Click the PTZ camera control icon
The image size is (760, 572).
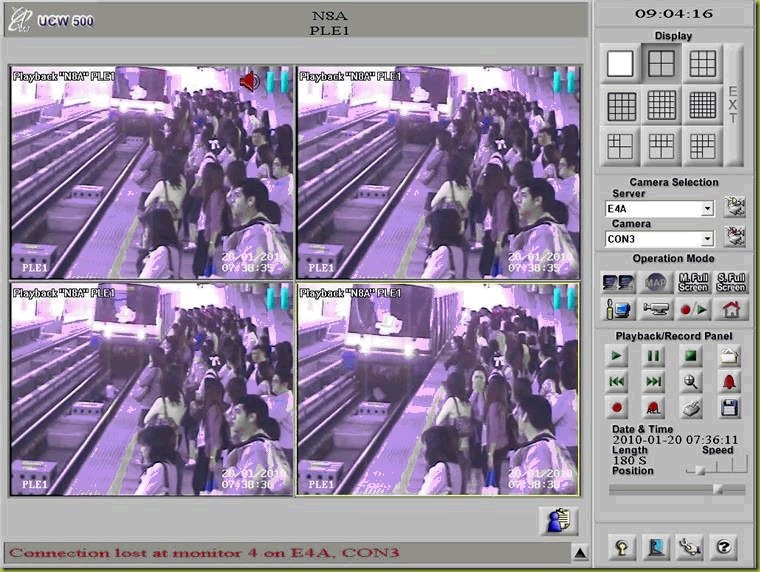pyautogui.click(x=655, y=309)
